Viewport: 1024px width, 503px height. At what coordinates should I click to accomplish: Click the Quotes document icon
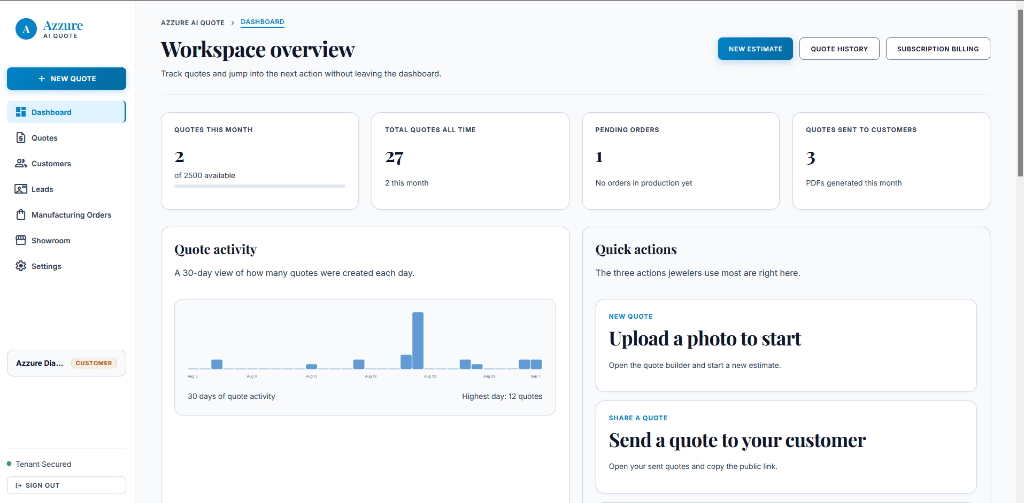click(x=20, y=138)
